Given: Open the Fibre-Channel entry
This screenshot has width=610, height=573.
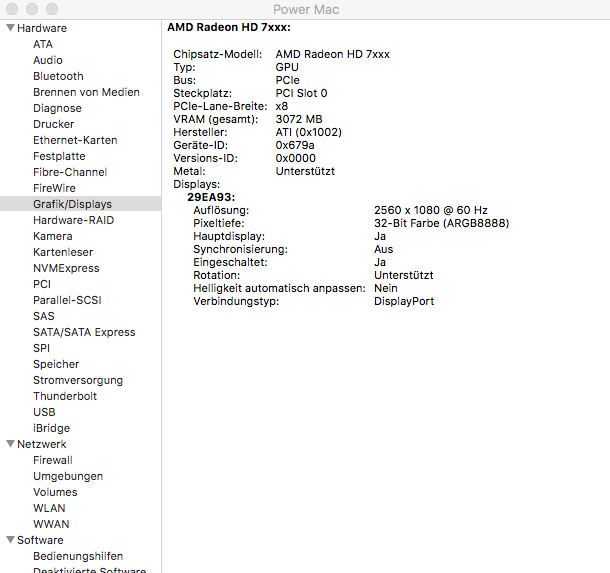Looking at the screenshot, I should tap(70, 172).
